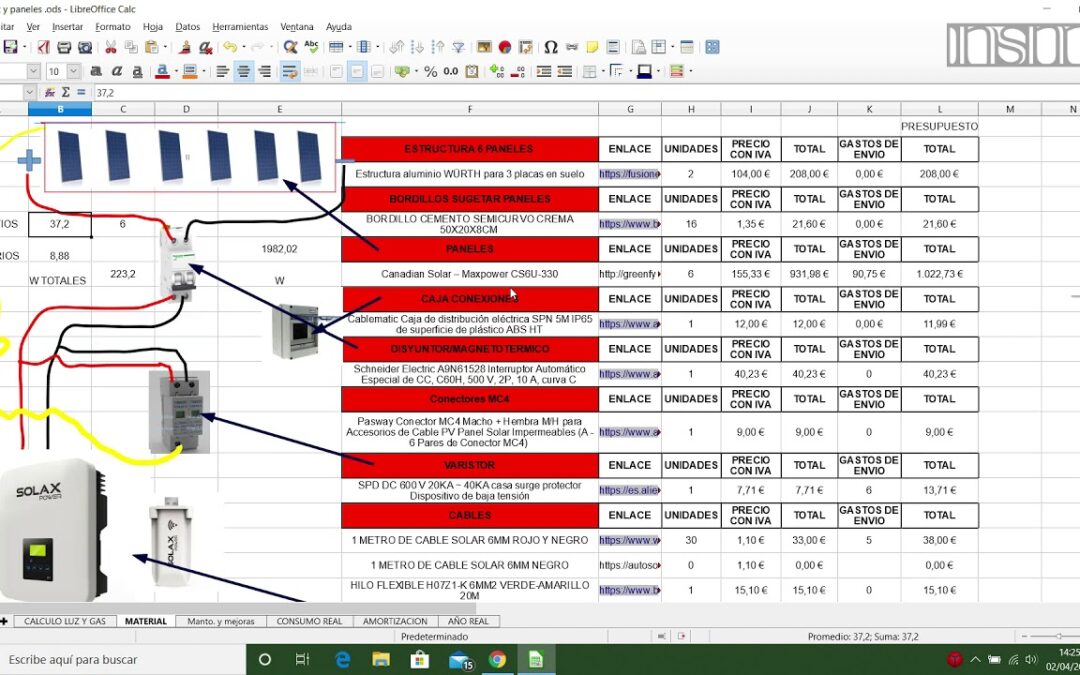The image size is (1080, 675).
Task: Align cell content right
Action: [x=264, y=71]
